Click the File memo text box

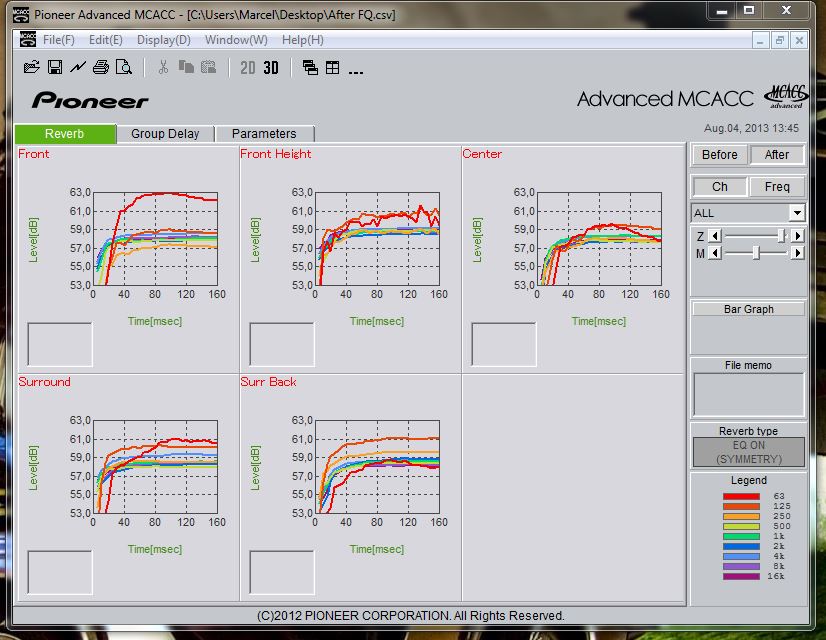tap(748, 394)
